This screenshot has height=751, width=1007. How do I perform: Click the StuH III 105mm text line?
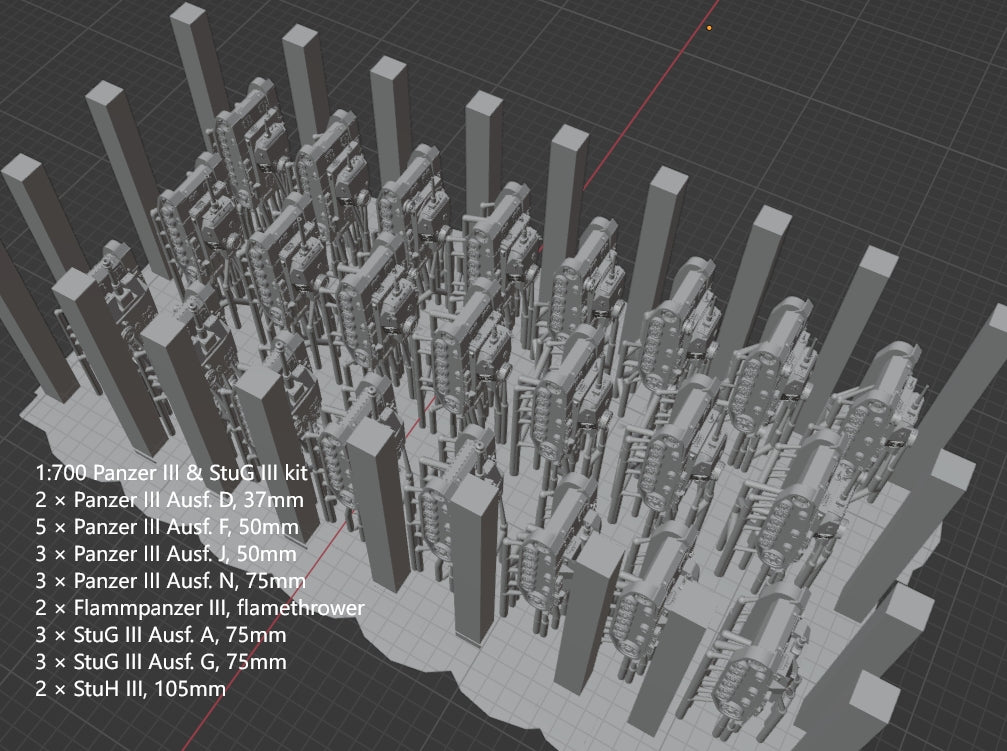[x=130, y=688]
